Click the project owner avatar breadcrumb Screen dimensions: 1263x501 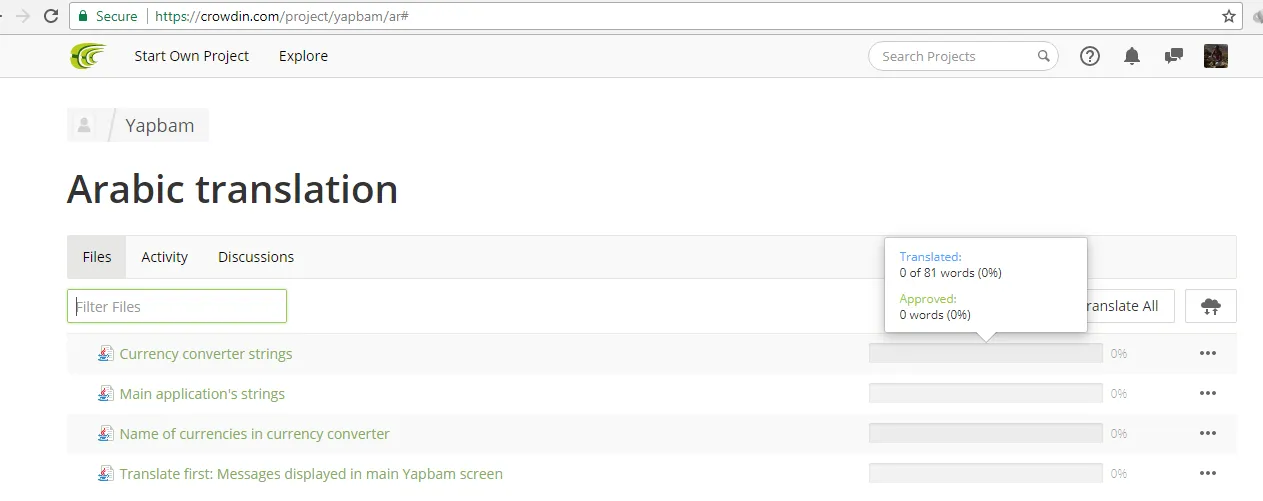pyautogui.click(x=84, y=125)
